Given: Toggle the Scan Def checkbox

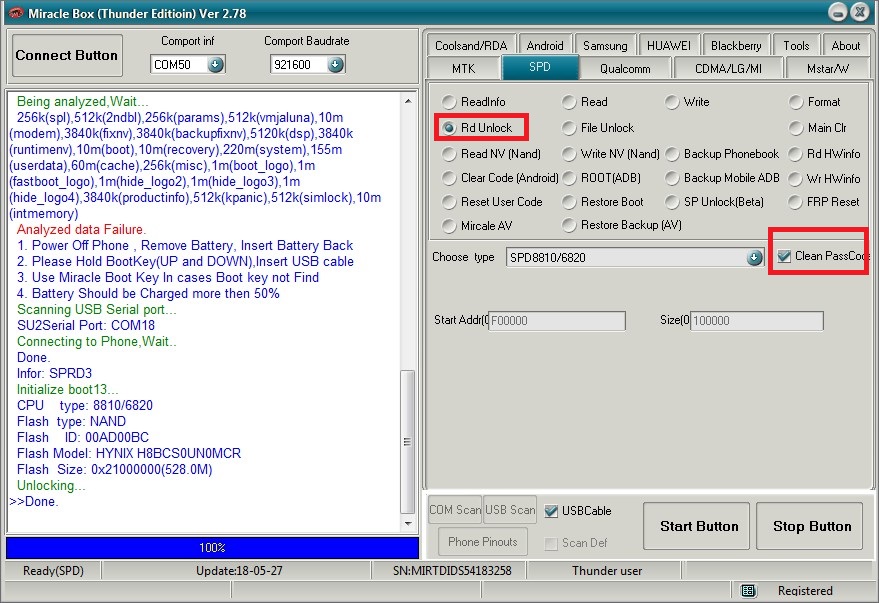Looking at the screenshot, I should 551,543.
